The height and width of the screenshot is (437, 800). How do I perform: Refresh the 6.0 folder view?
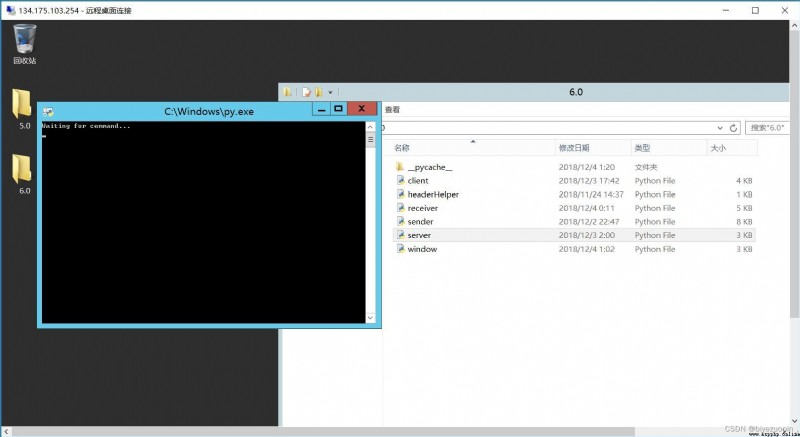pos(733,128)
